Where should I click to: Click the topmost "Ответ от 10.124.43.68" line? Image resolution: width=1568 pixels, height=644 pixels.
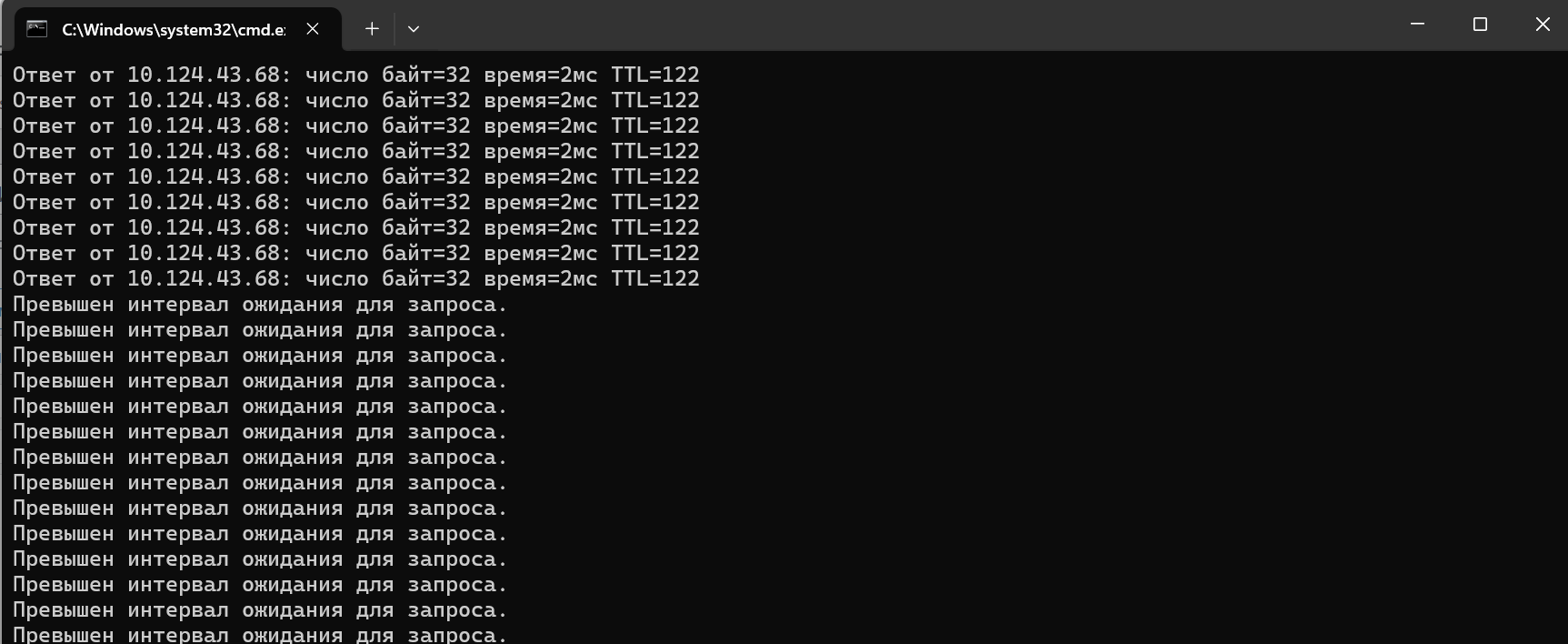tap(355, 75)
